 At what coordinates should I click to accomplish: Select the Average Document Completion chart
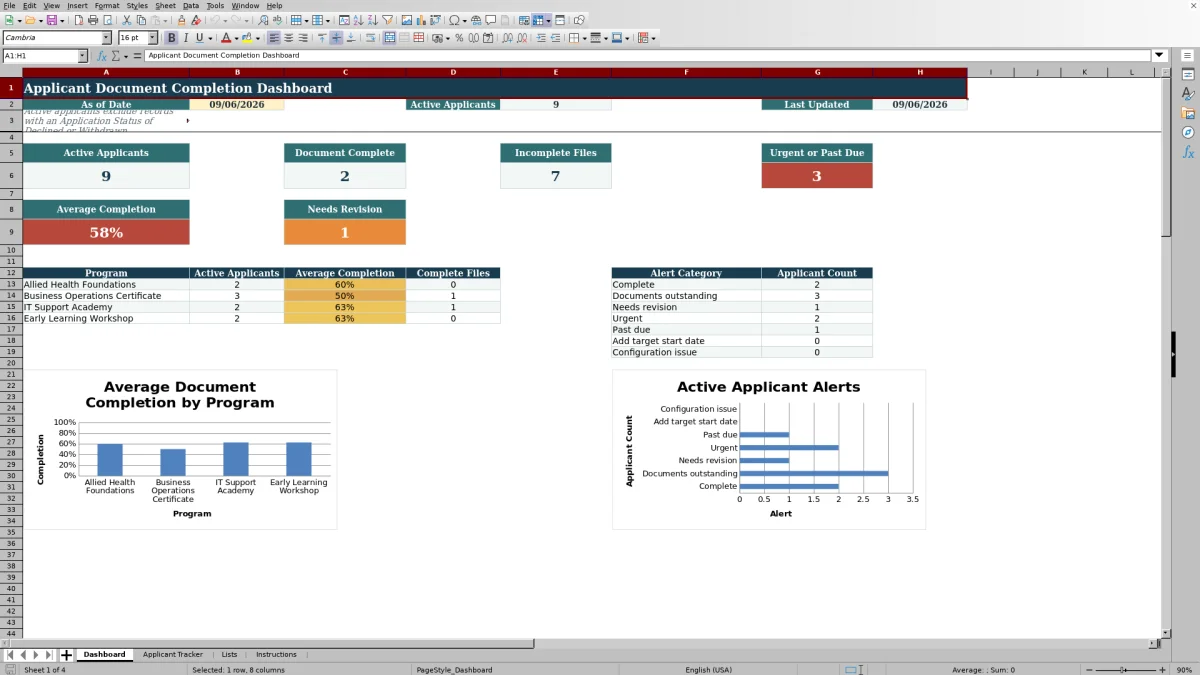click(180, 449)
